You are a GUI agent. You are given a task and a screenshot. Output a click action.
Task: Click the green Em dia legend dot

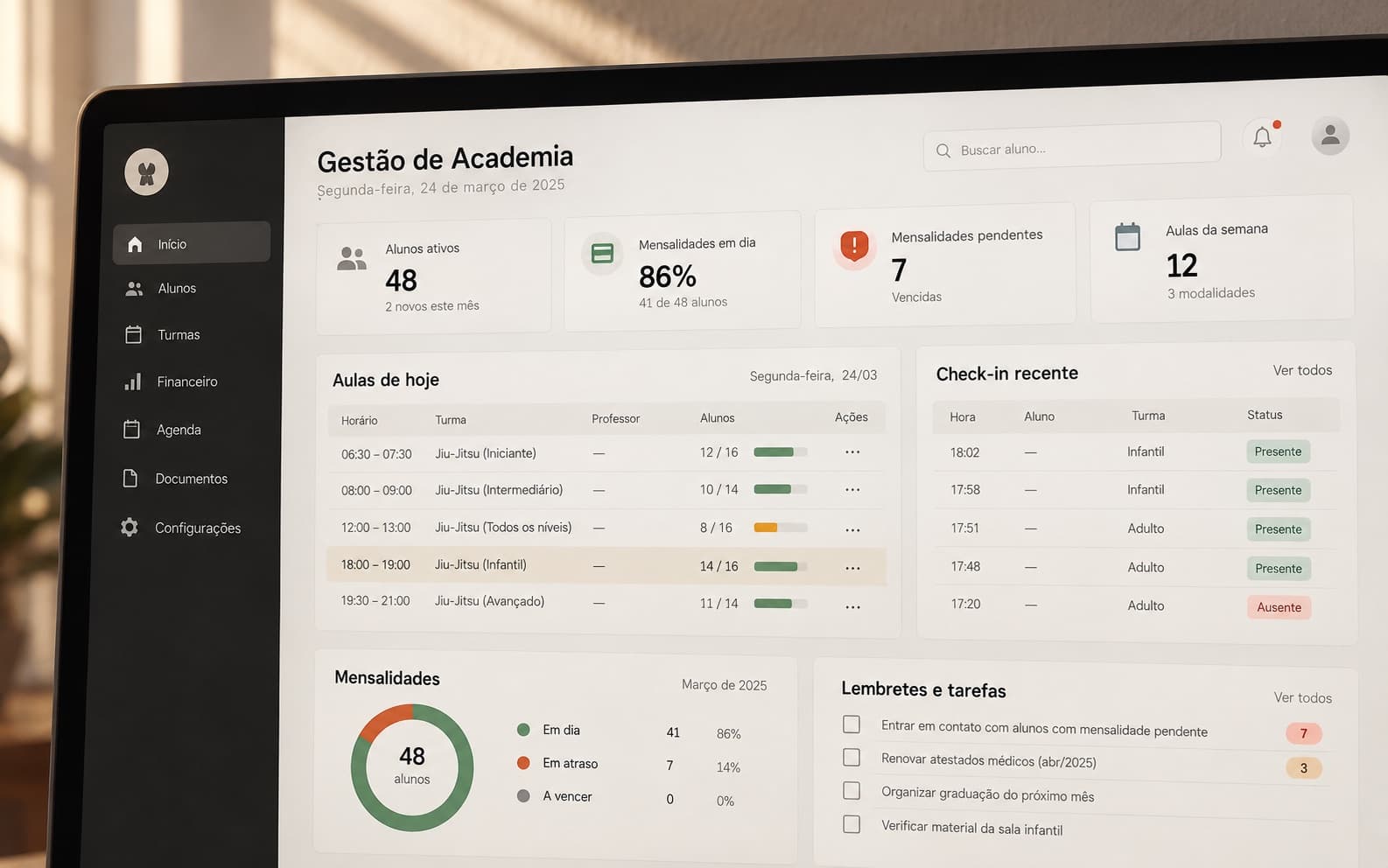tap(523, 730)
